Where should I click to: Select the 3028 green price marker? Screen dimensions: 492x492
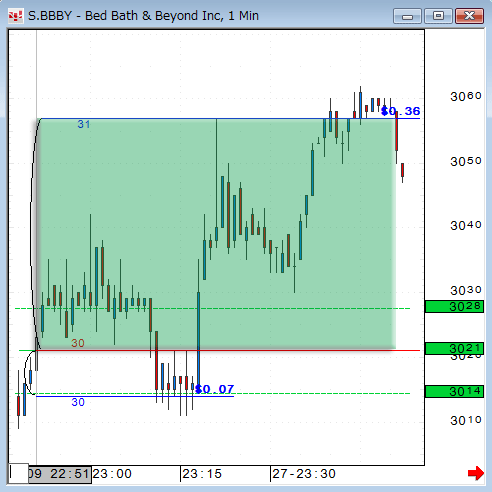pyautogui.click(x=454, y=306)
